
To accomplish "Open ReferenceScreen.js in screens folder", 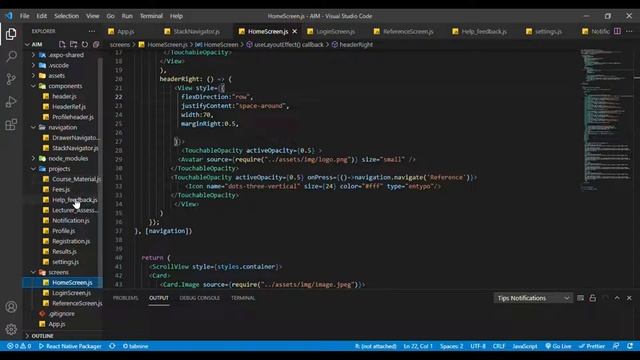I will click(77, 303).
